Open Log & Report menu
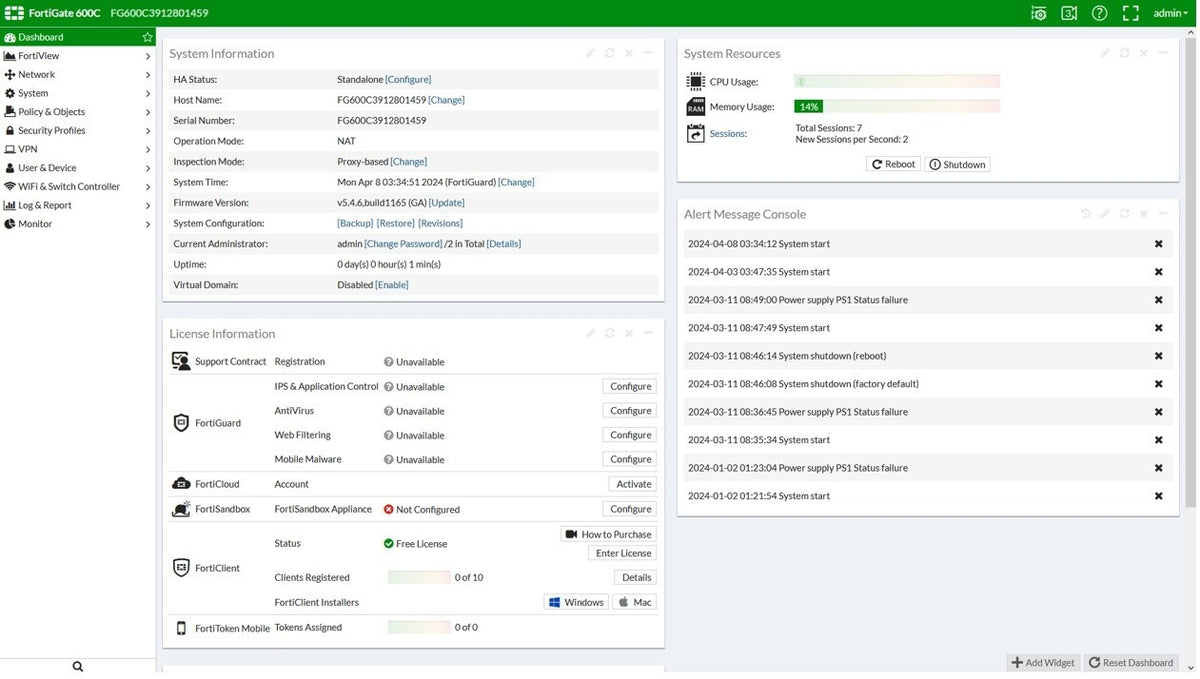The image size is (1200, 679). 78,205
